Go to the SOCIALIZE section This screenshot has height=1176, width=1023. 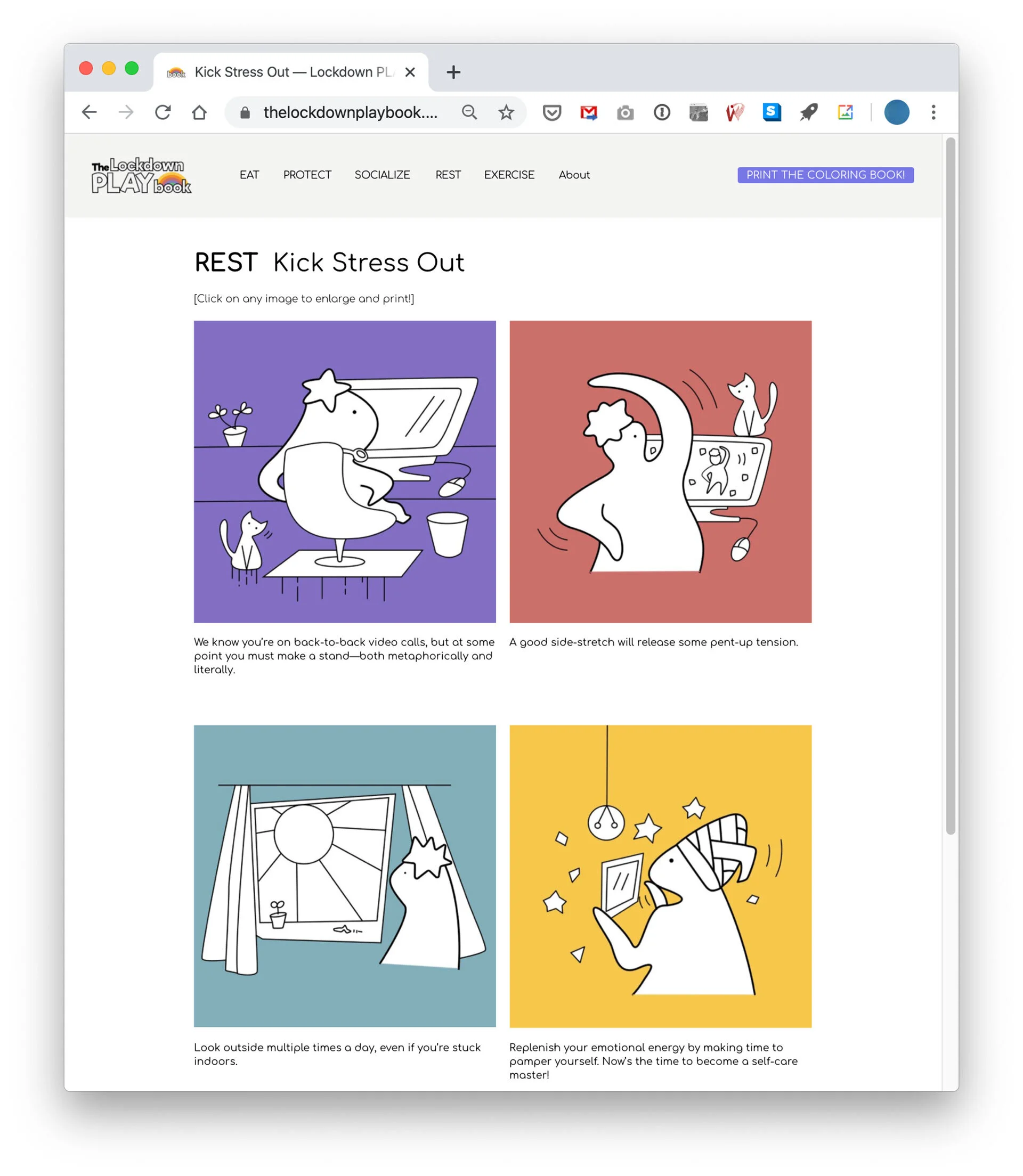pyautogui.click(x=382, y=175)
